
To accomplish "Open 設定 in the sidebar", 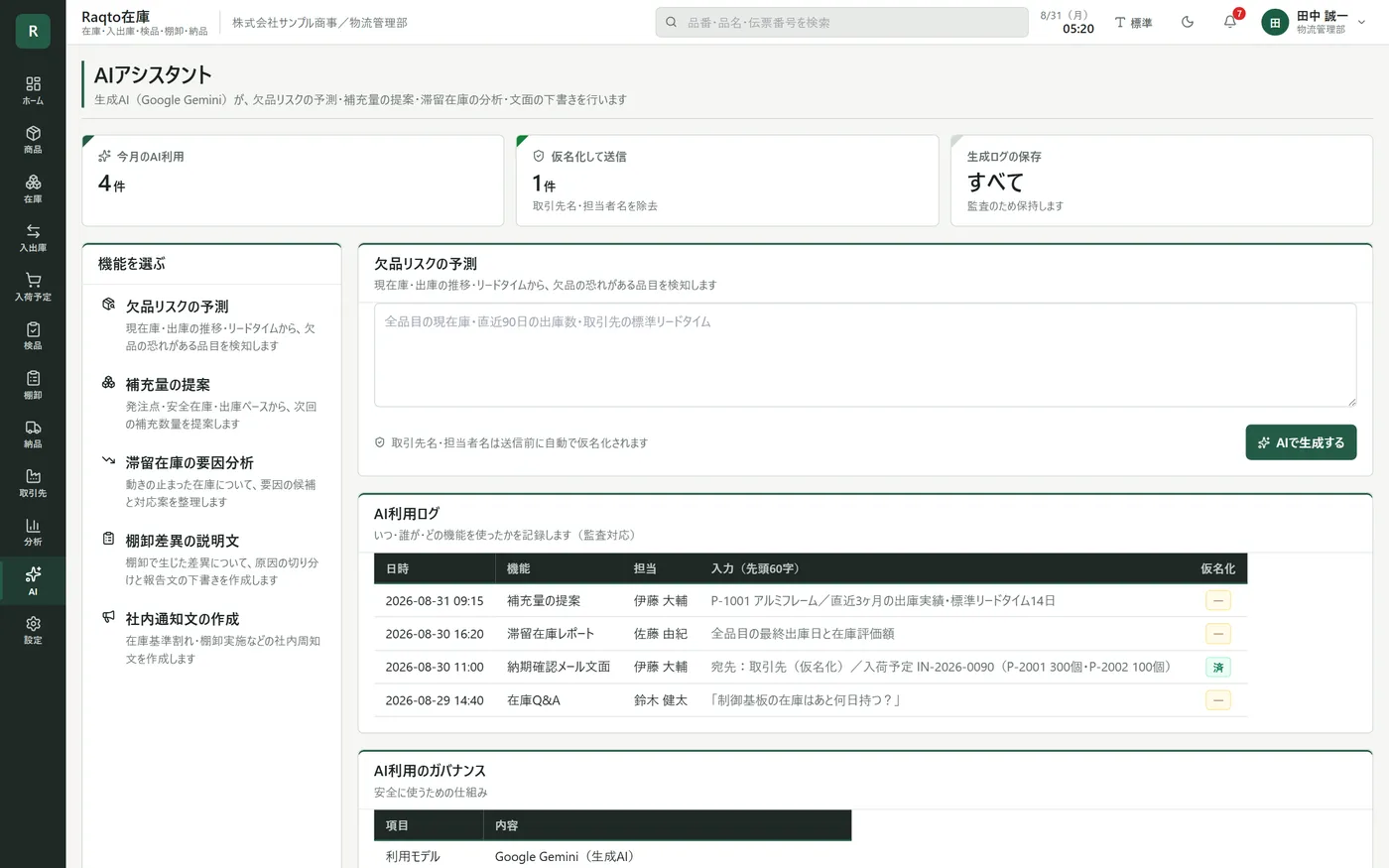I will coord(33,631).
